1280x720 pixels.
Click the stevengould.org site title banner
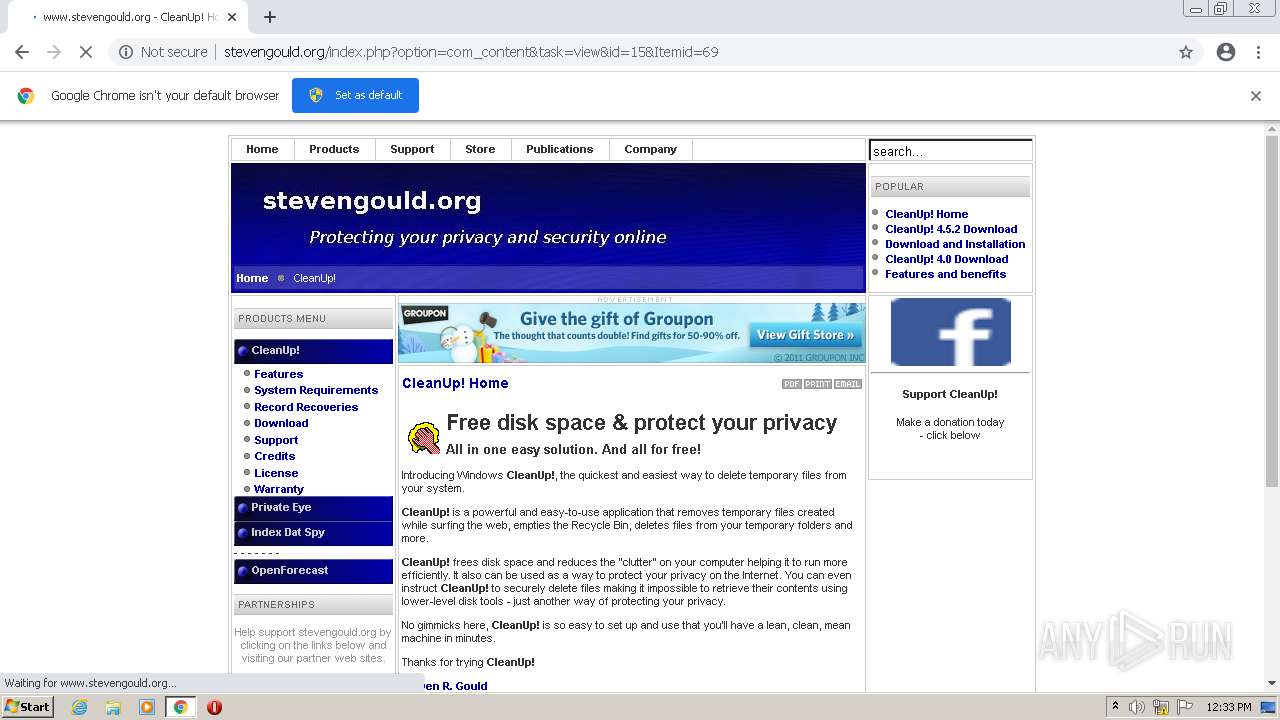tap(372, 201)
